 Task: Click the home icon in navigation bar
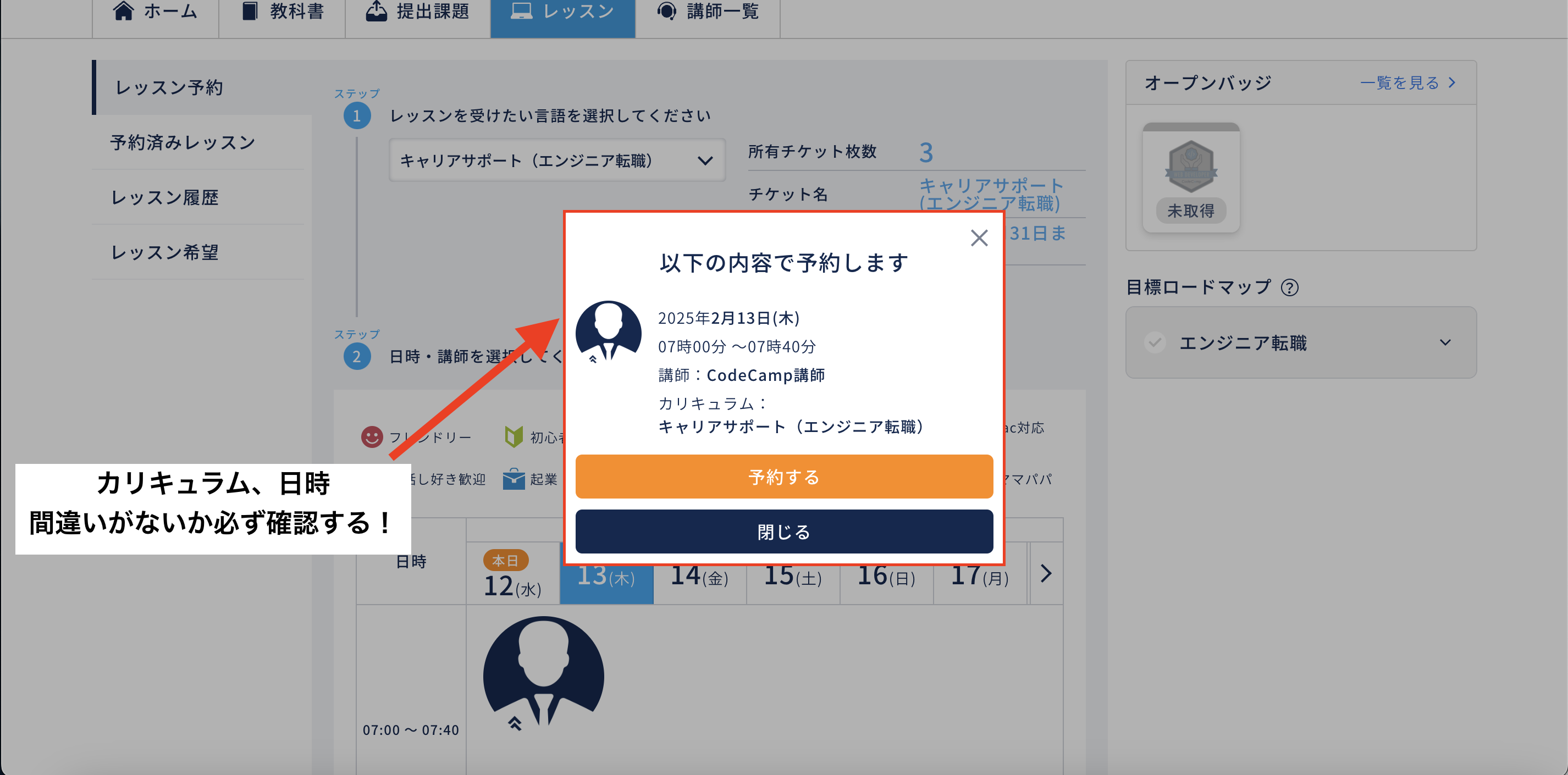click(124, 10)
